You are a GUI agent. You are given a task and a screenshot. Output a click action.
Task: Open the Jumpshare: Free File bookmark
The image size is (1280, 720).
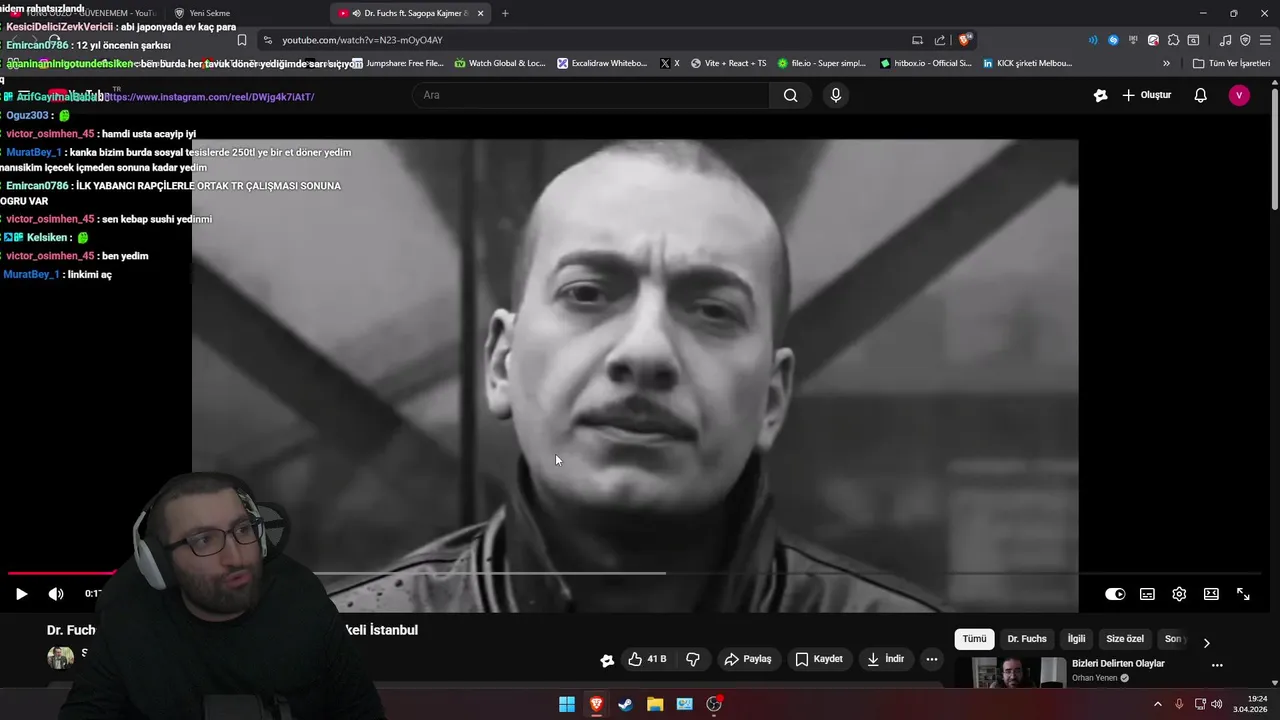point(397,63)
